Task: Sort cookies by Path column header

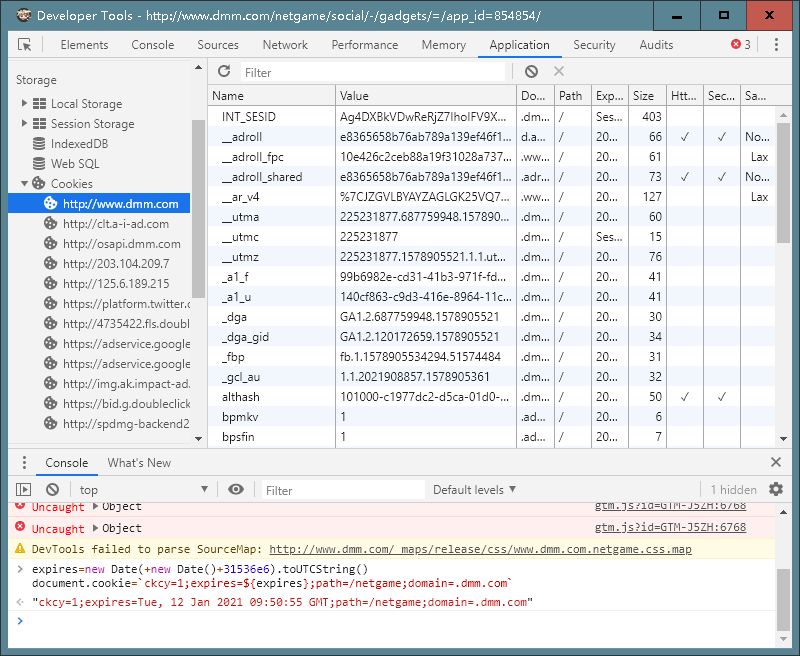Action: [x=573, y=95]
